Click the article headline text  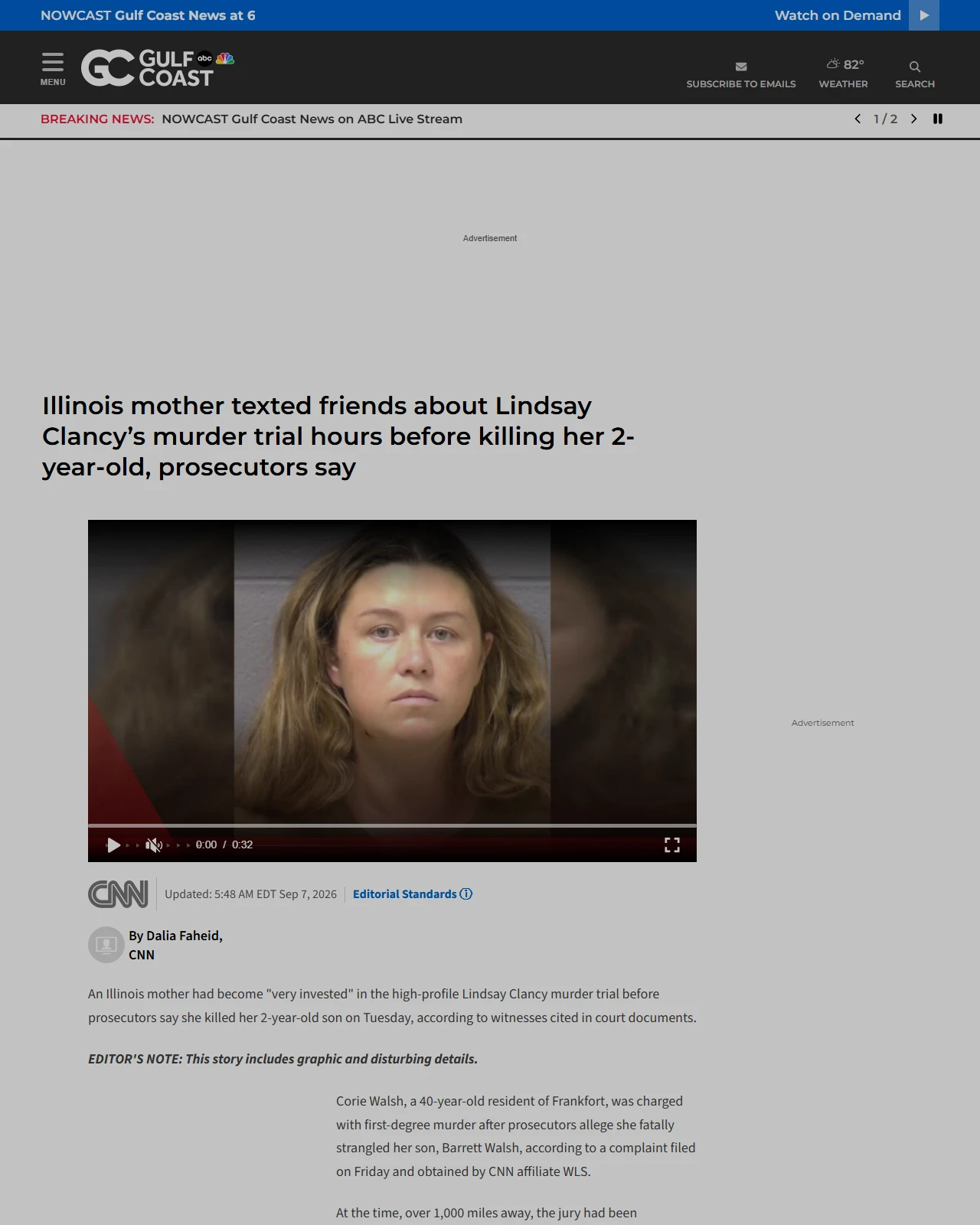pyautogui.click(x=338, y=436)
